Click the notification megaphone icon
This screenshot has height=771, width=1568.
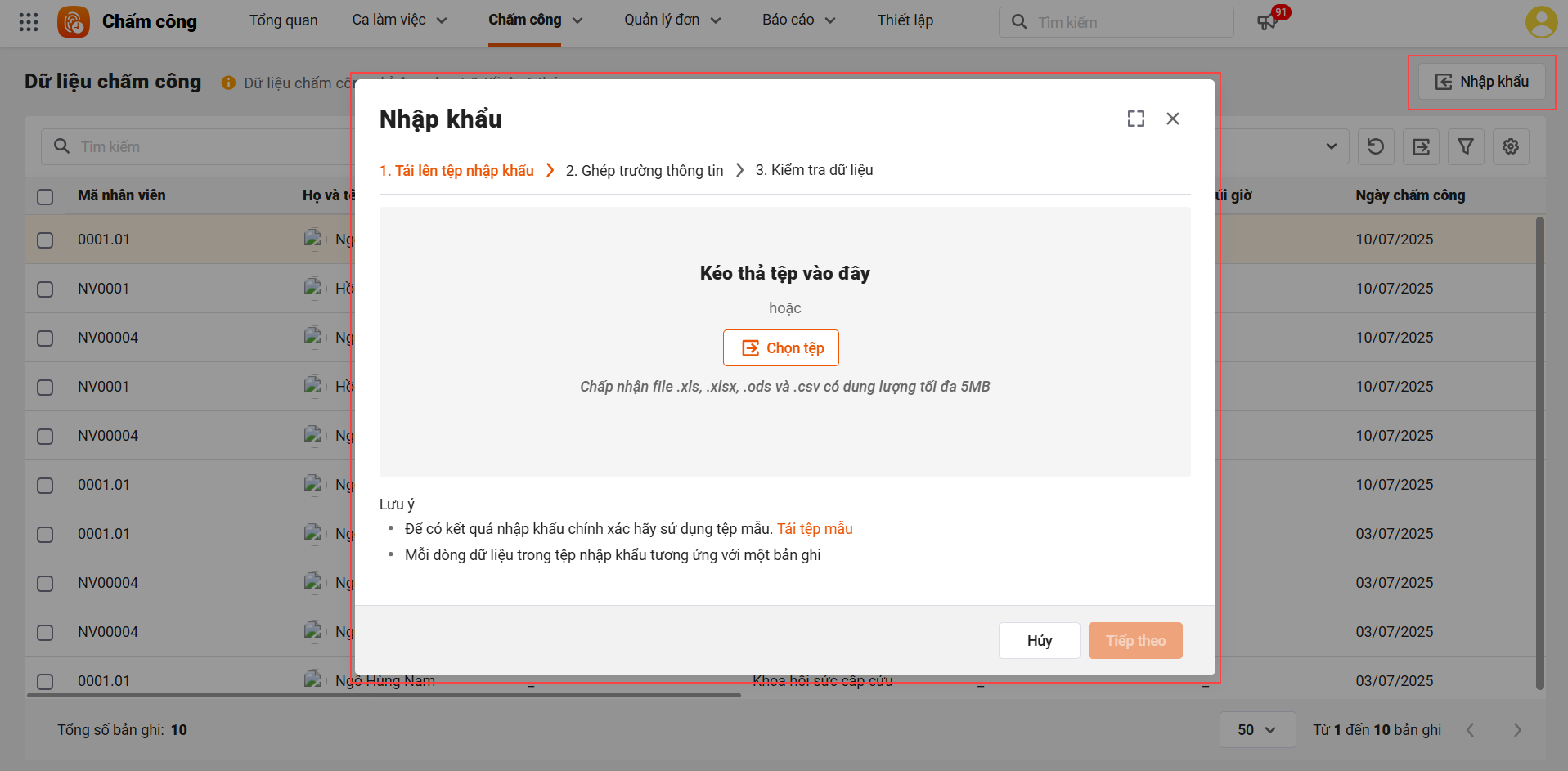(1267, 22)
